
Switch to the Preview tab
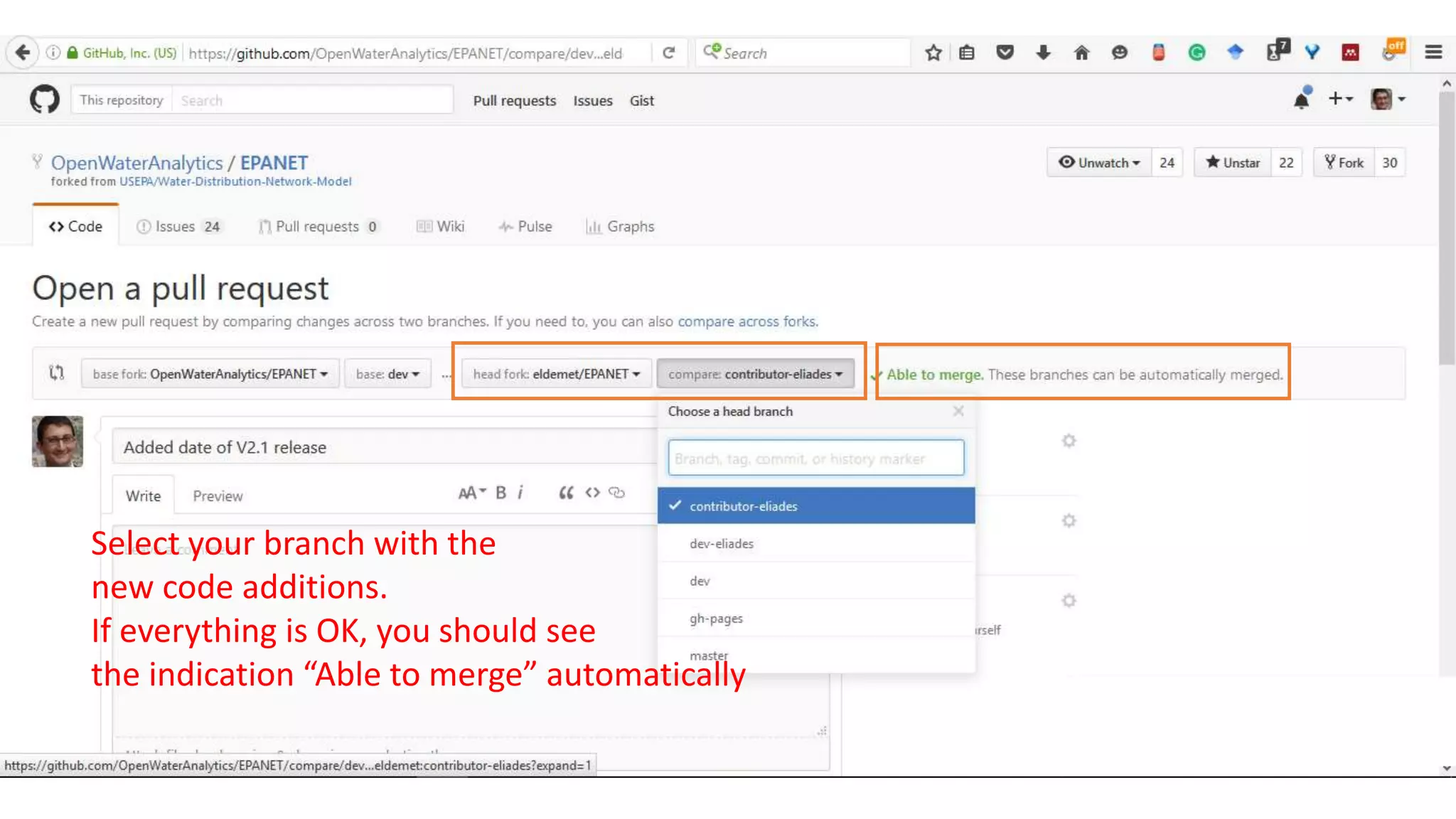pos(218,496)
